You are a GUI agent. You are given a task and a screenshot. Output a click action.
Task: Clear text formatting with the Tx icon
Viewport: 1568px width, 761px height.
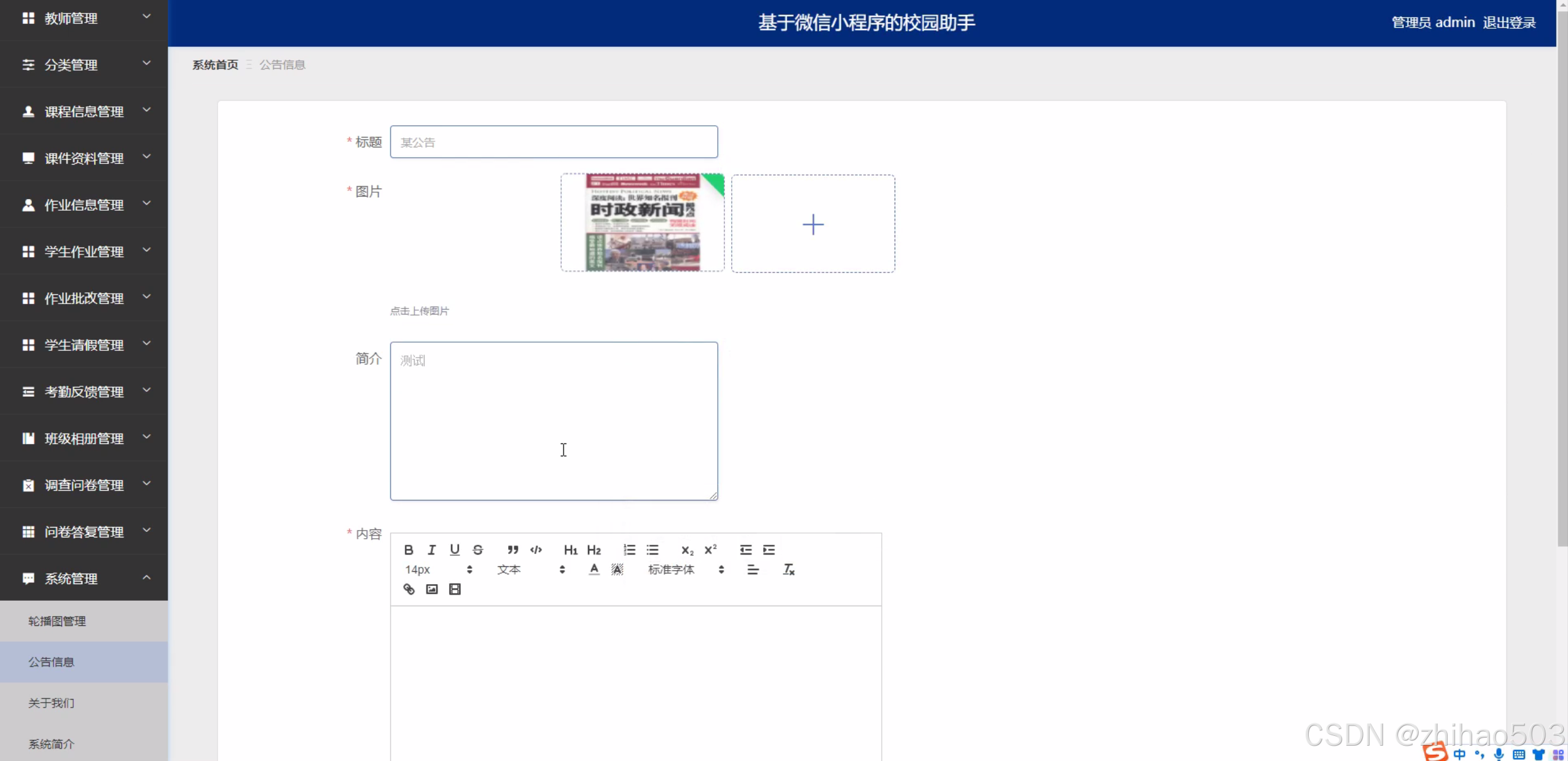[789, 569]
